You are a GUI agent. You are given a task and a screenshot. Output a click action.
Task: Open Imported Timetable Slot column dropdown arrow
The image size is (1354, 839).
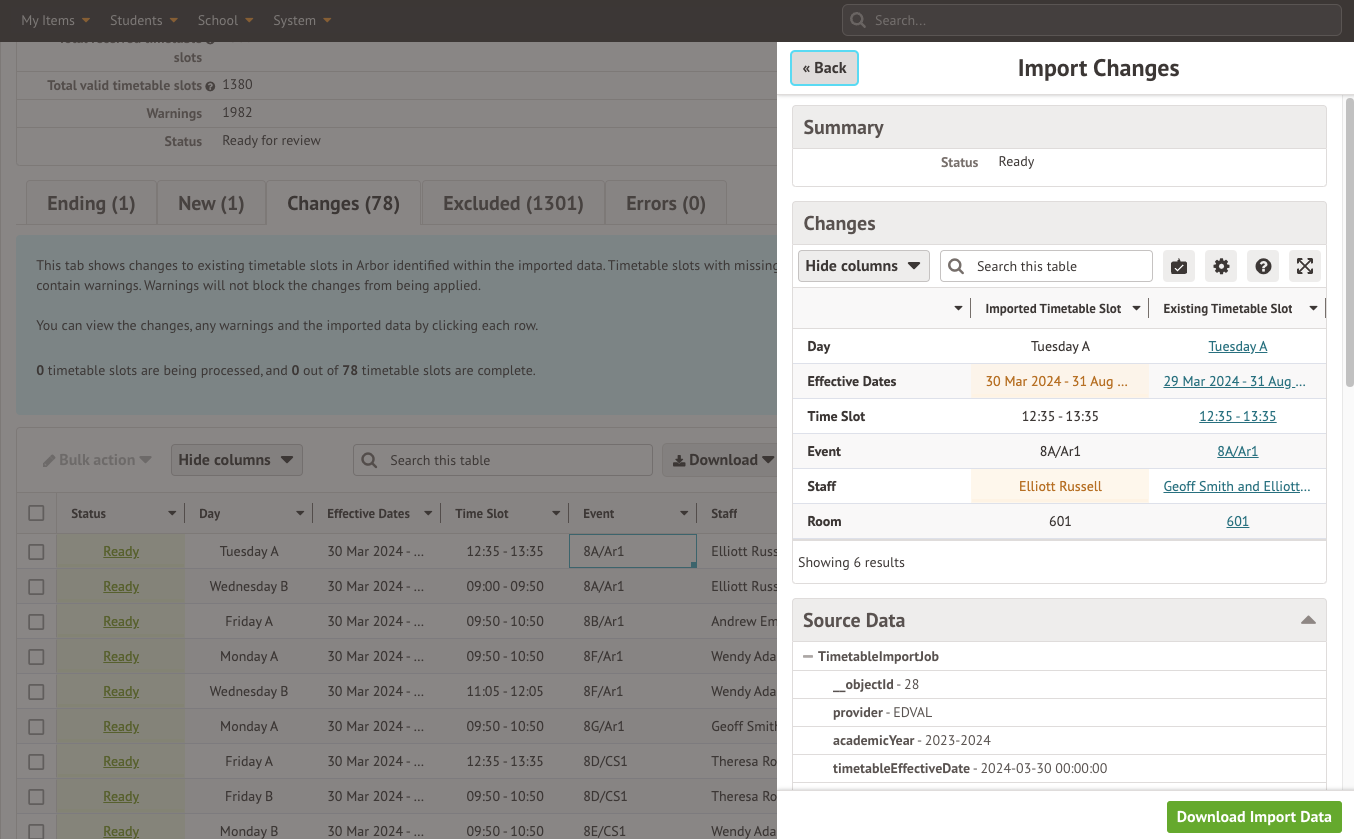tap(1136, 309)
